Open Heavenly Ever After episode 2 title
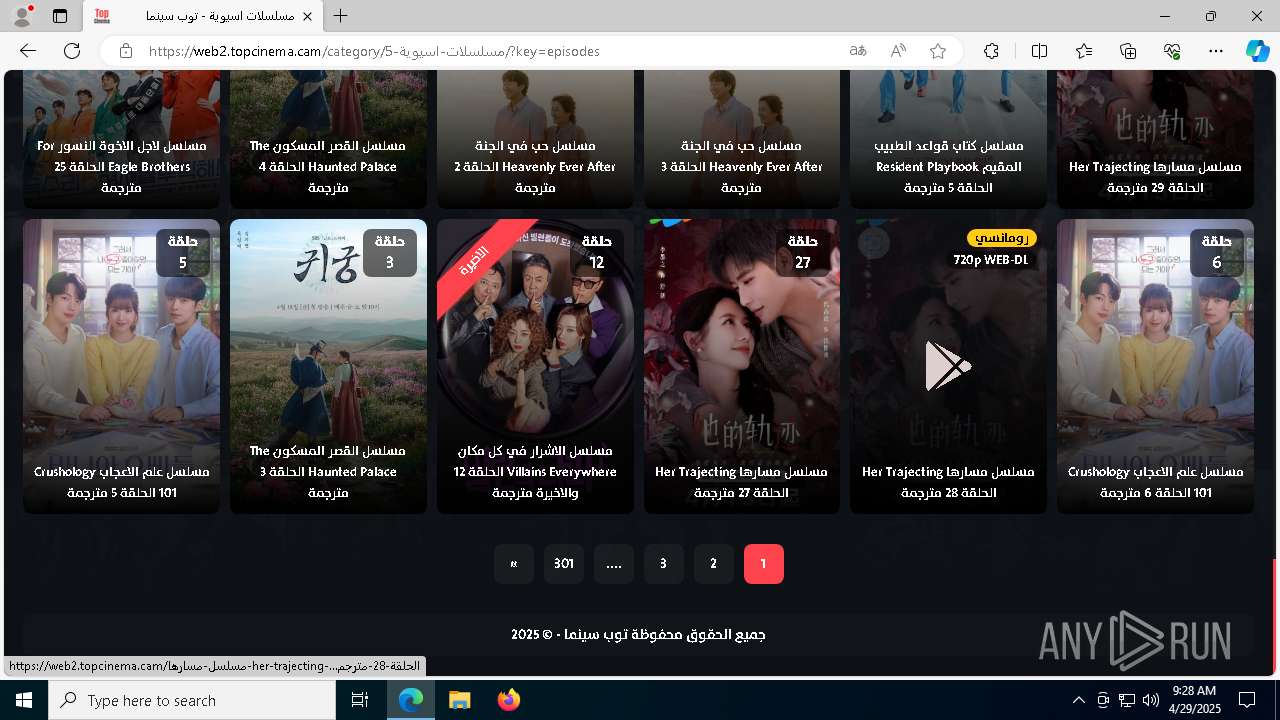This screenshot has width=1280, height=720. pos(535,166)
